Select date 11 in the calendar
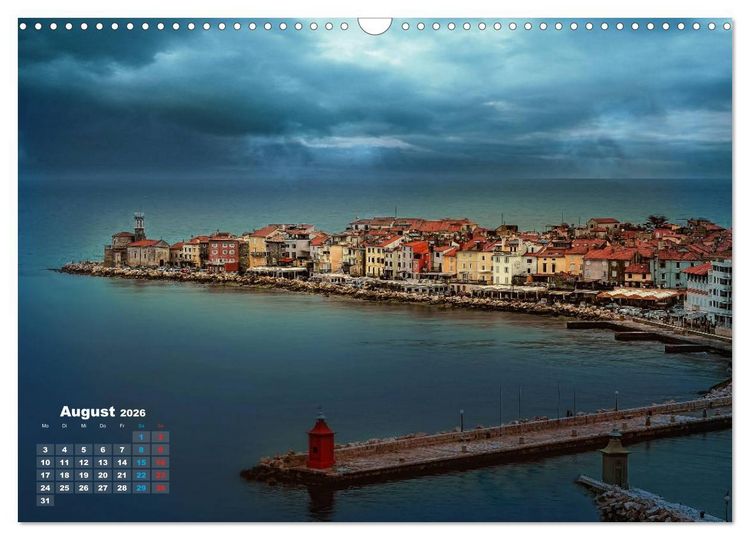This screenshot has width=750, height=540. (65, 463)
